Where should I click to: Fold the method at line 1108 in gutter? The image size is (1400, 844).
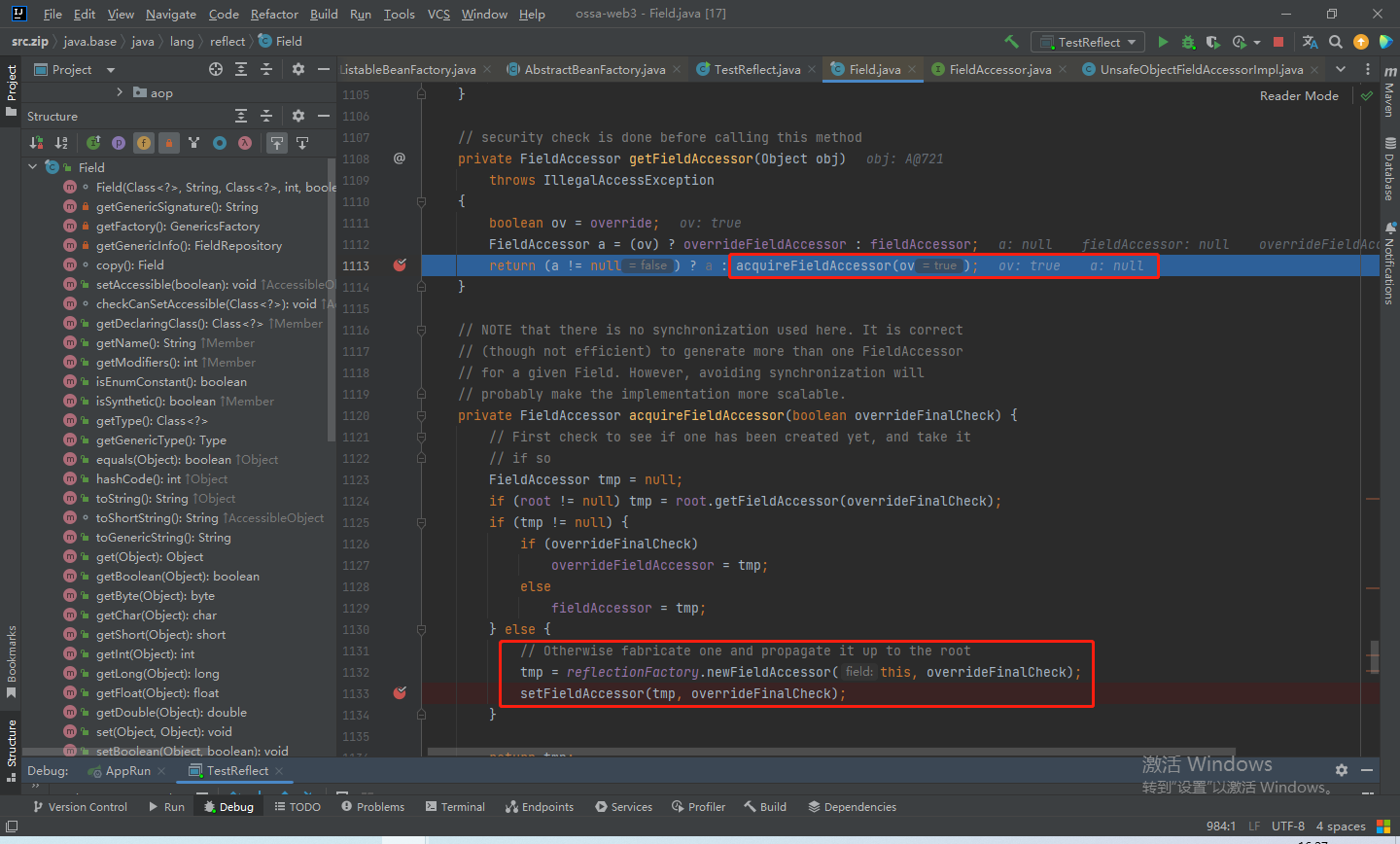421,201
